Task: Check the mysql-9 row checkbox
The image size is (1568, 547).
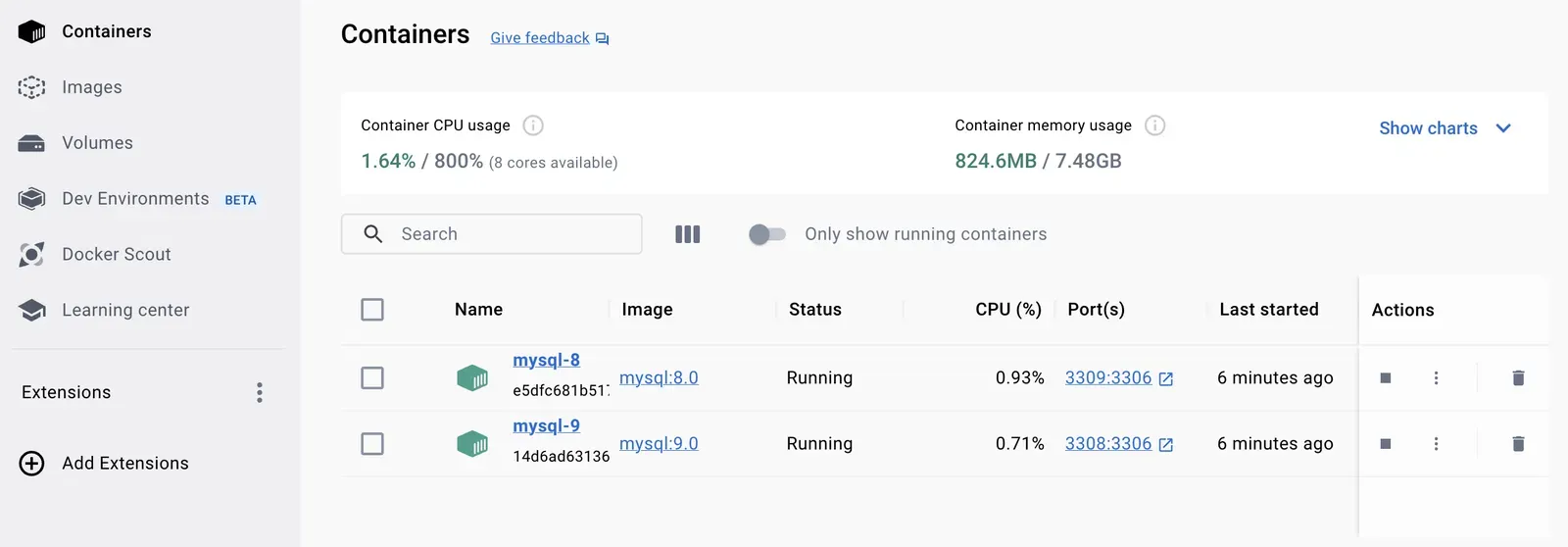Action: coord(372,444)
